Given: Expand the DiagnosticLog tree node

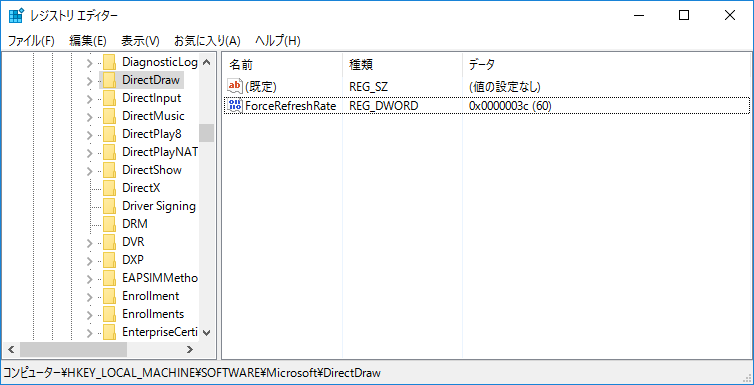Looking at the screenshot, I should tap(89, 63).
